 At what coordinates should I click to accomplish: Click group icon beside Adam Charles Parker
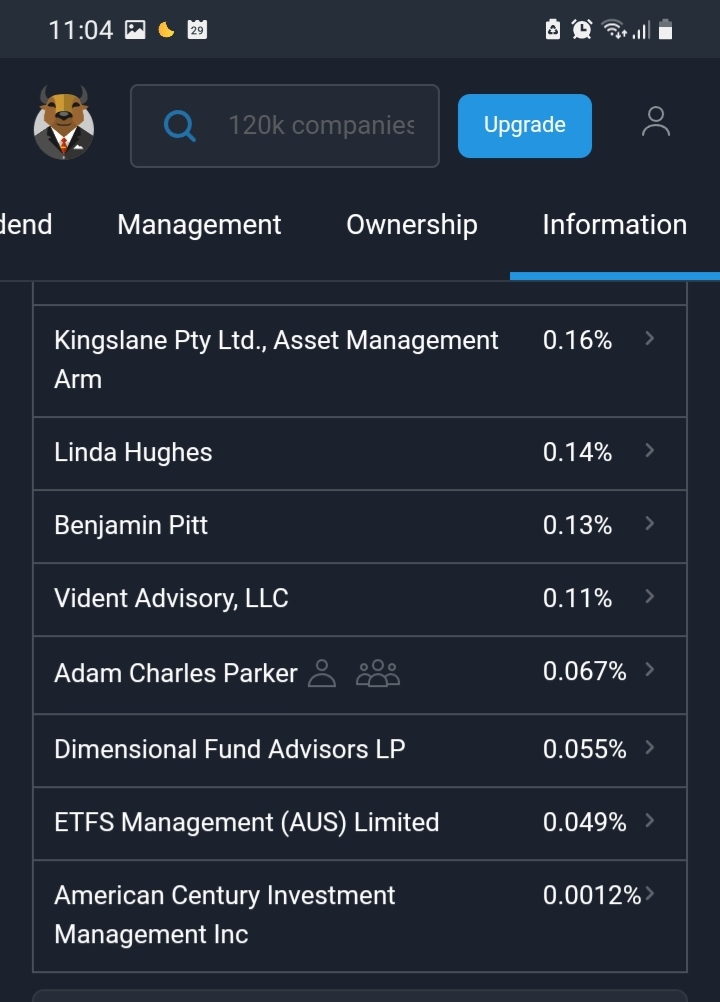[x=378, y=674]
